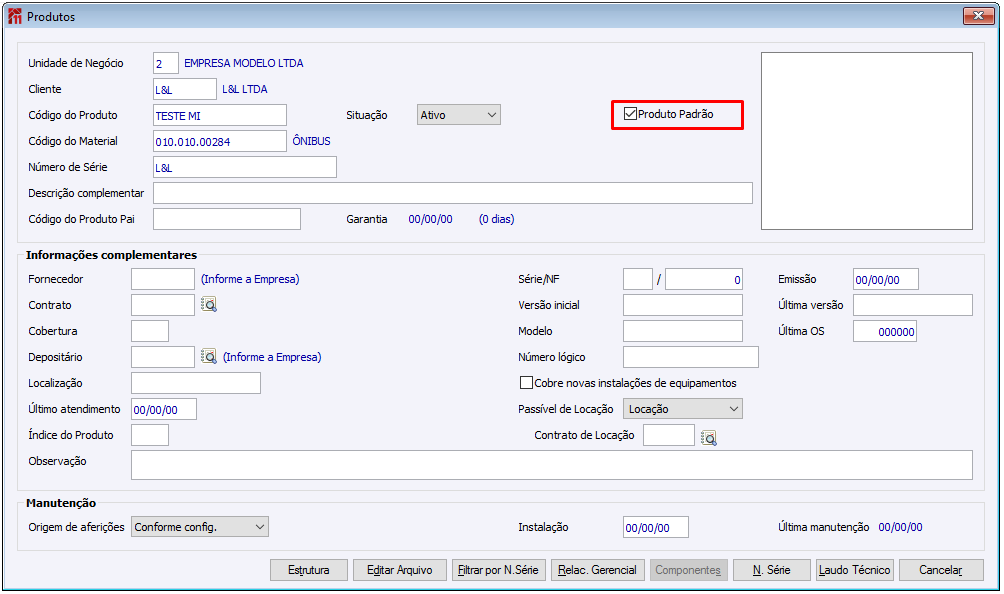The image size is (1004, 594).
Task: Click the Fornecedor input field
Action: coord(163,279)
